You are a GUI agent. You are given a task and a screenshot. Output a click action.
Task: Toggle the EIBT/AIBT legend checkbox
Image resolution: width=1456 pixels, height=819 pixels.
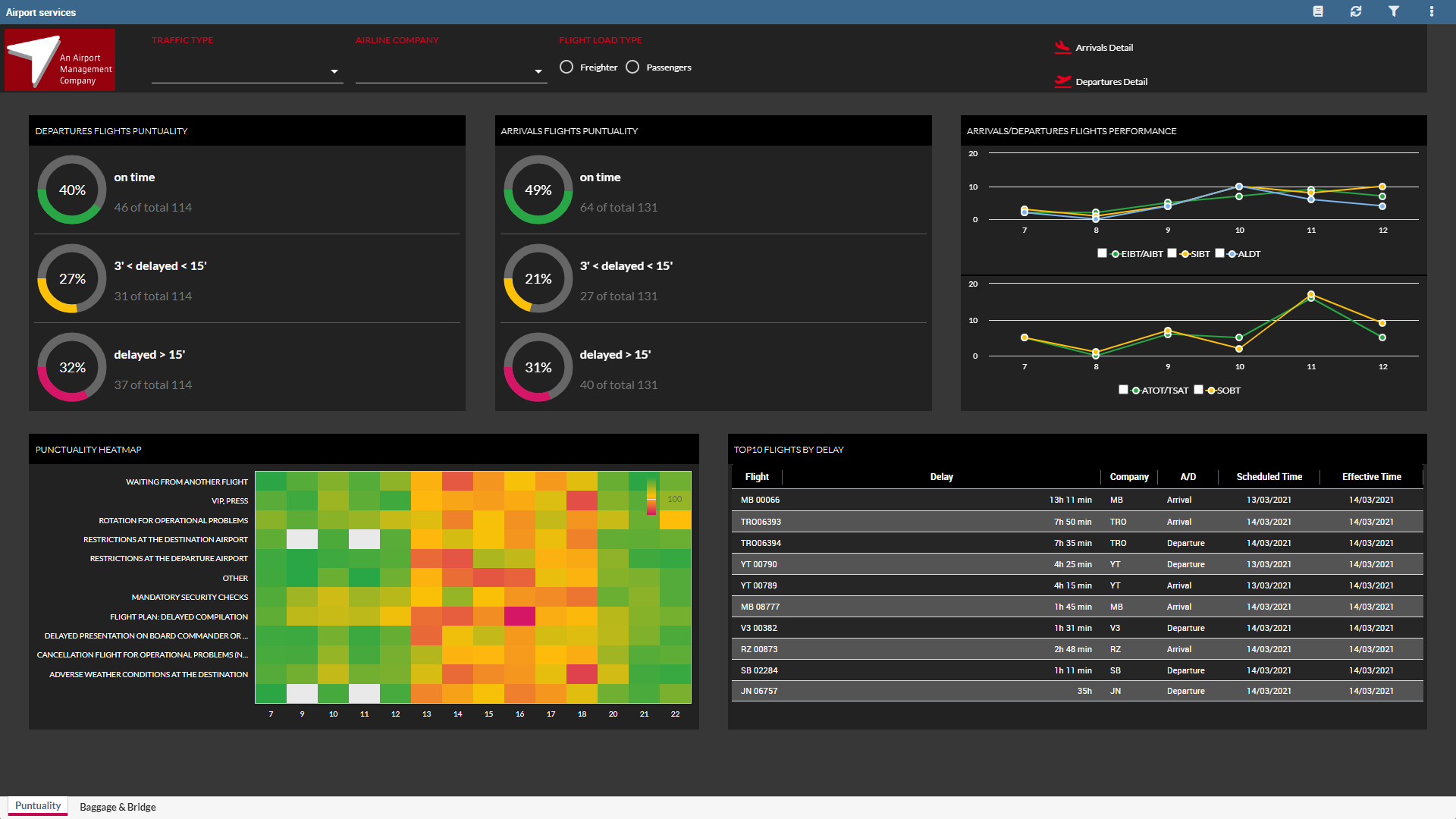tap(1102, 253)
